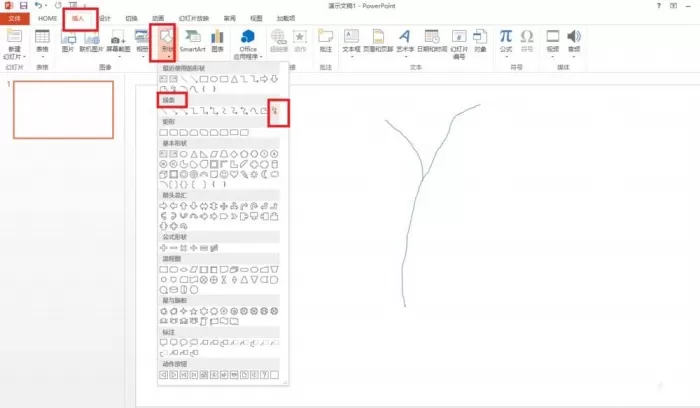Select the Heart basic shape
Image resolution: width=700 pixels, height=408 pixels.
234,174
